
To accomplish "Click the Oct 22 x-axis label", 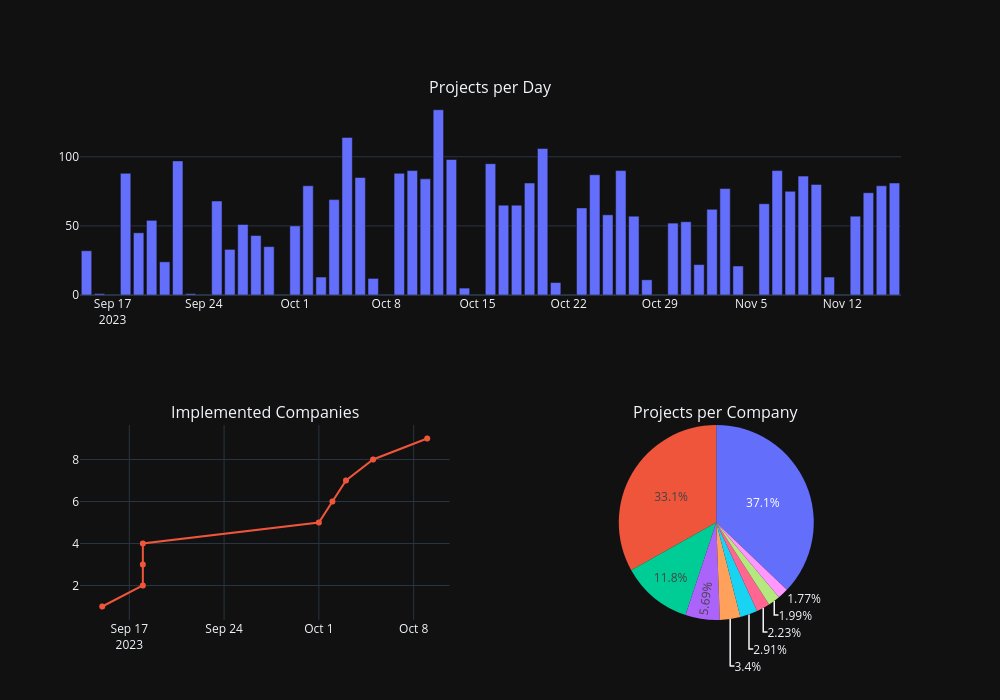I will coord(568,304).
